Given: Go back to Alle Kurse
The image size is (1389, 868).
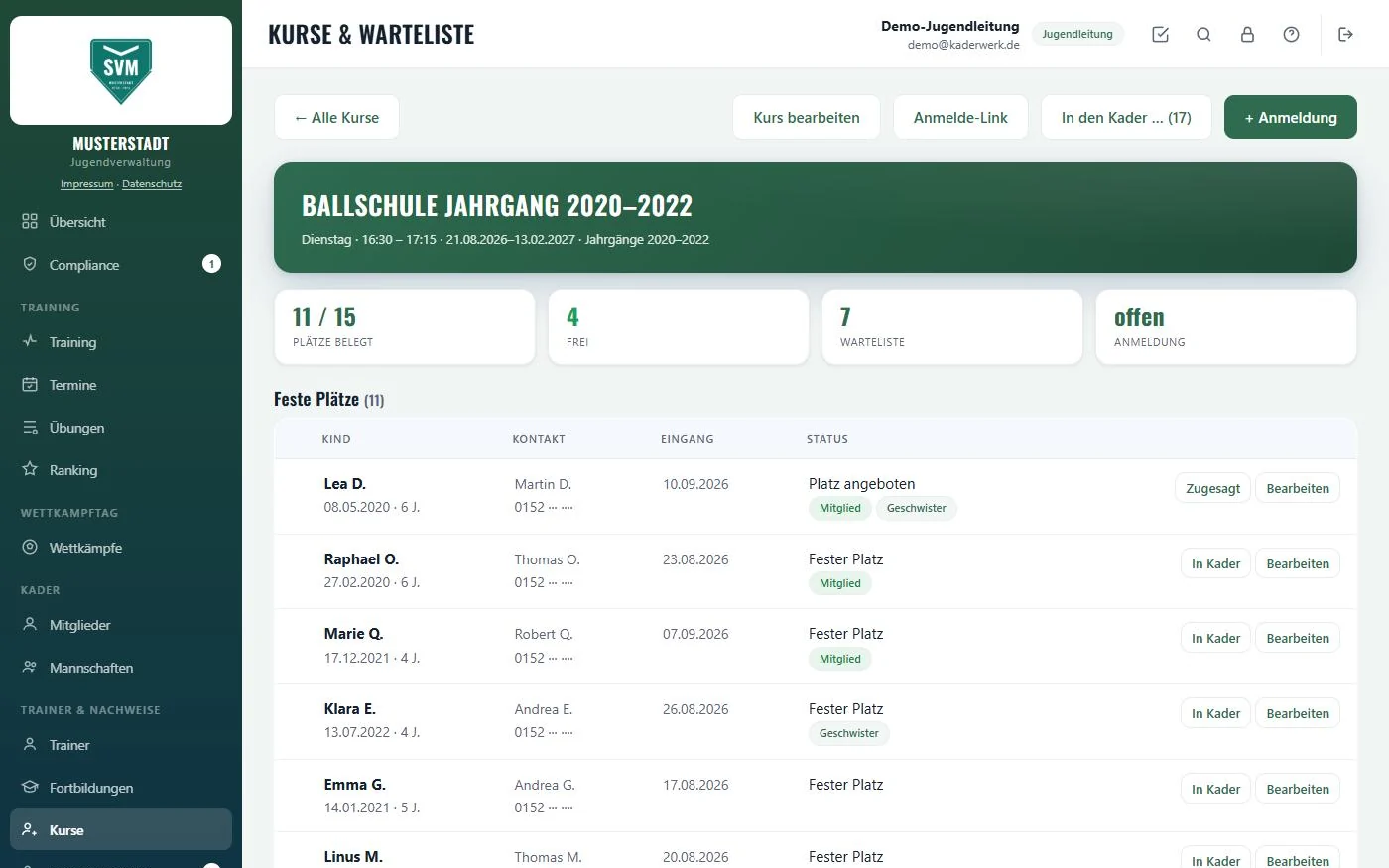Looking at the screenshot, I should pyautogui.click(x=336, y=117).
